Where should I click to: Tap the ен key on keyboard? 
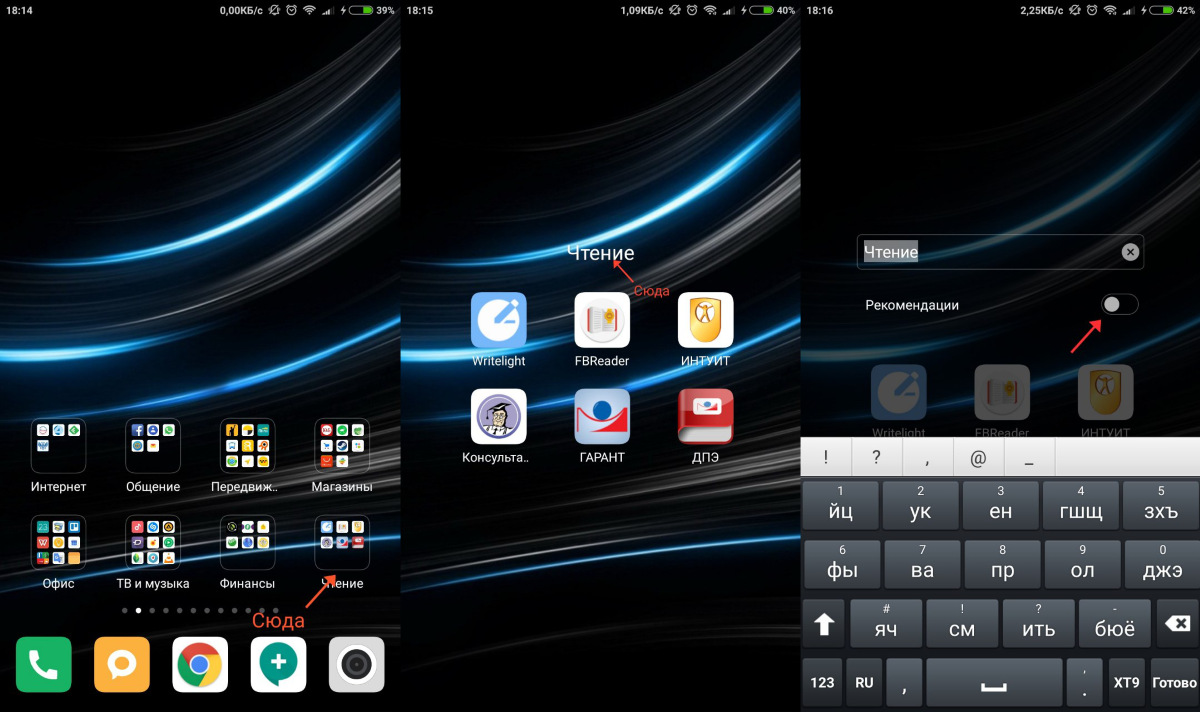click(x=1001, y=505)
